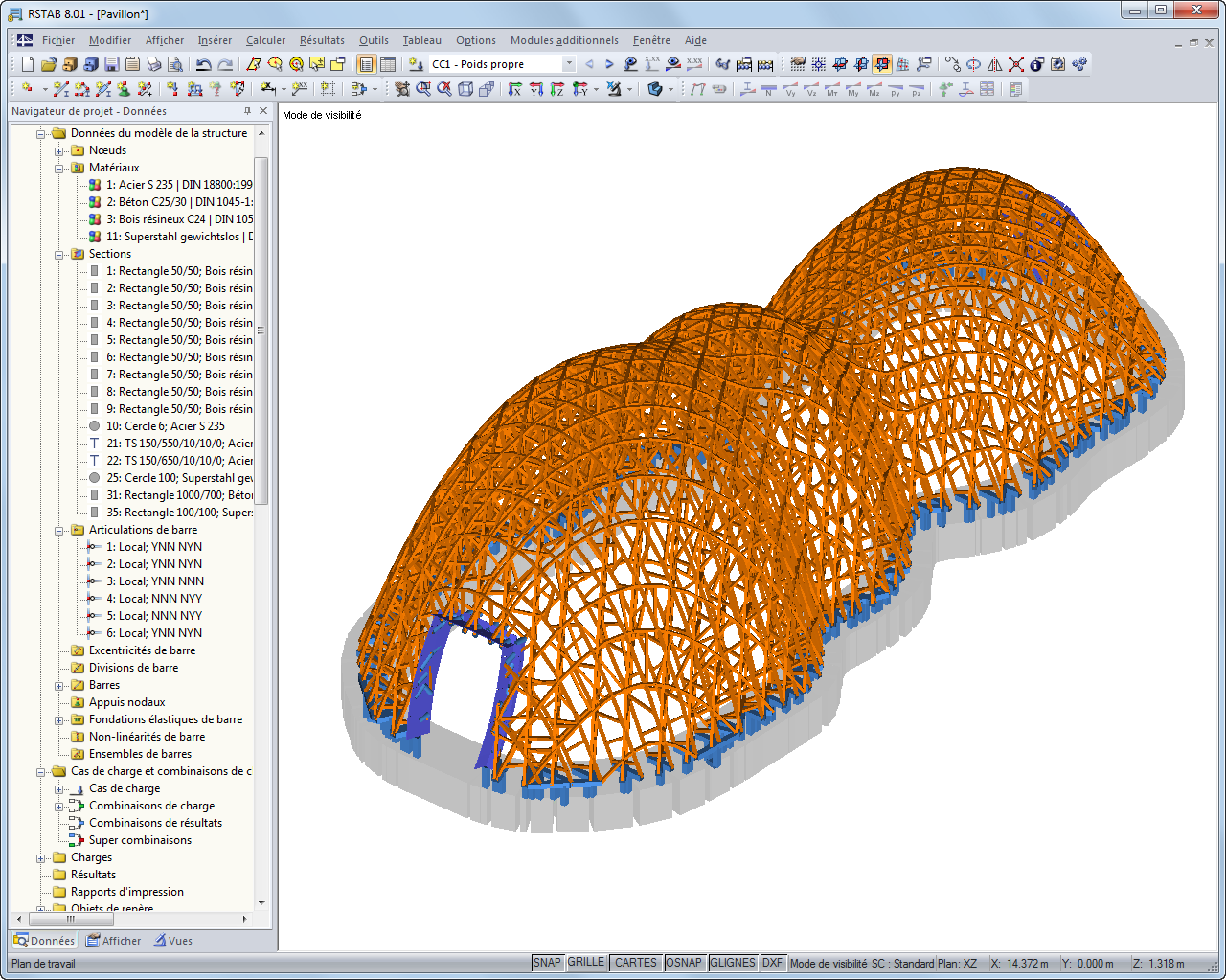Select the view in X direction icon
The height and width of the screenshot is (980, 1226).
point(515,89)
